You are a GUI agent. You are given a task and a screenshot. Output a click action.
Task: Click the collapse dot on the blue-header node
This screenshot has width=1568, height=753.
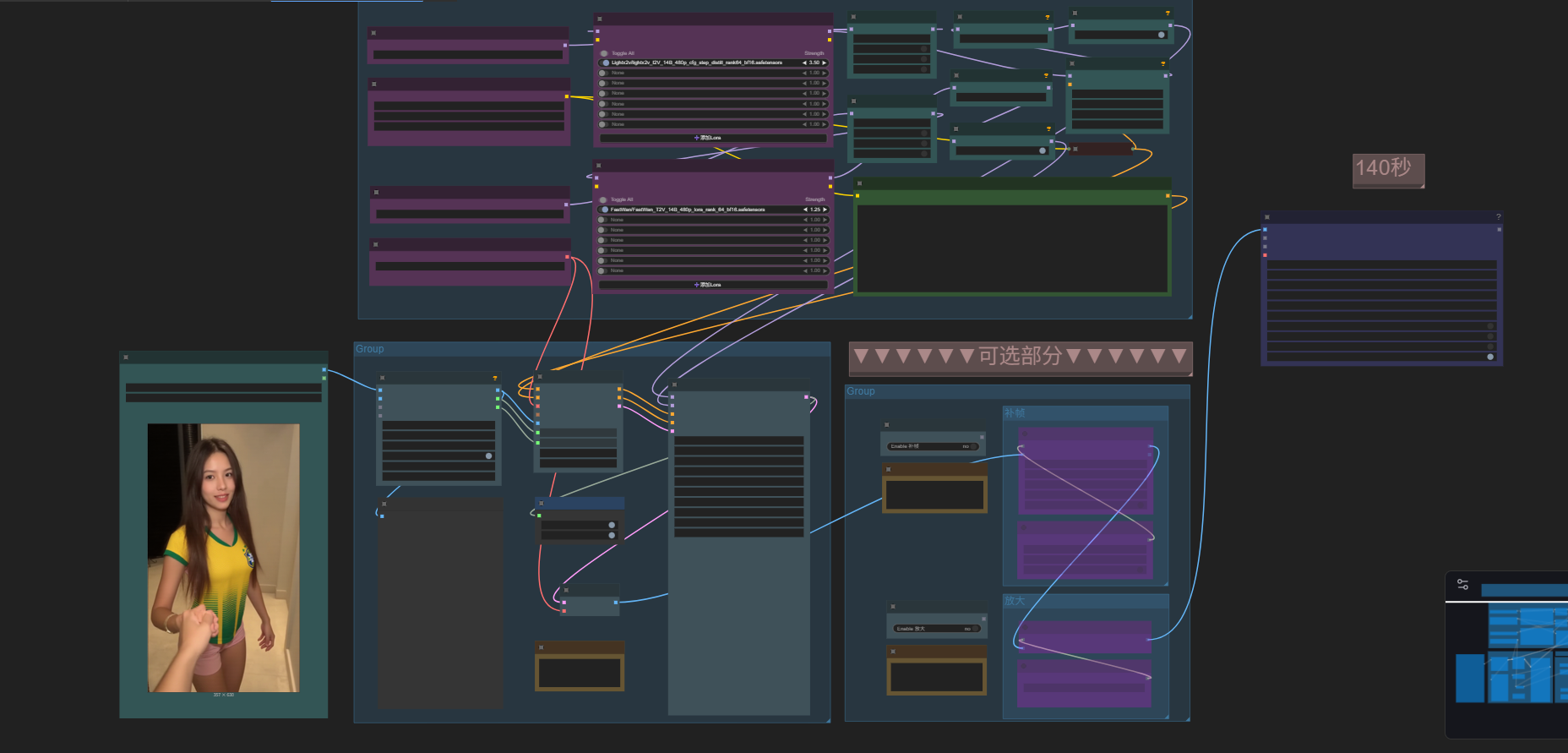(541, 503)
